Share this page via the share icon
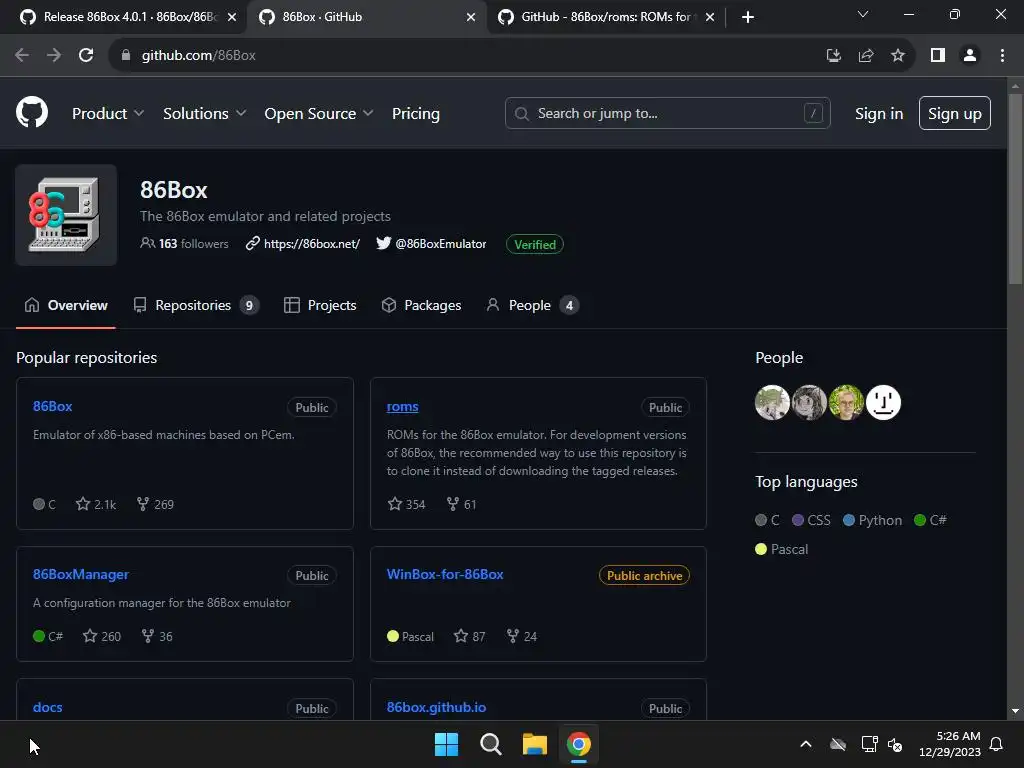This screenshot has width=1024, height=768. 866,56
